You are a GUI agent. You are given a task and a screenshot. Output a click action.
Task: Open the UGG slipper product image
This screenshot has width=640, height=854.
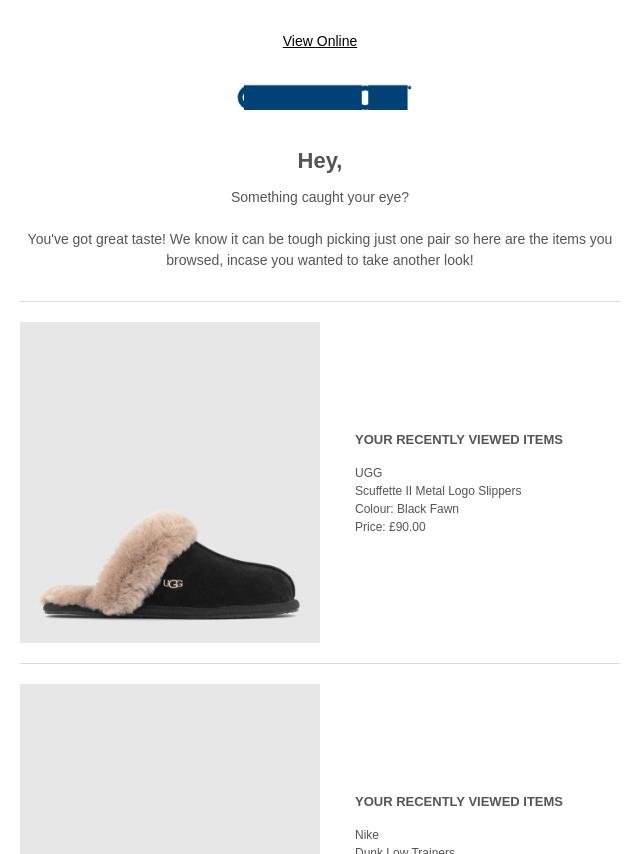coord(170,482)
